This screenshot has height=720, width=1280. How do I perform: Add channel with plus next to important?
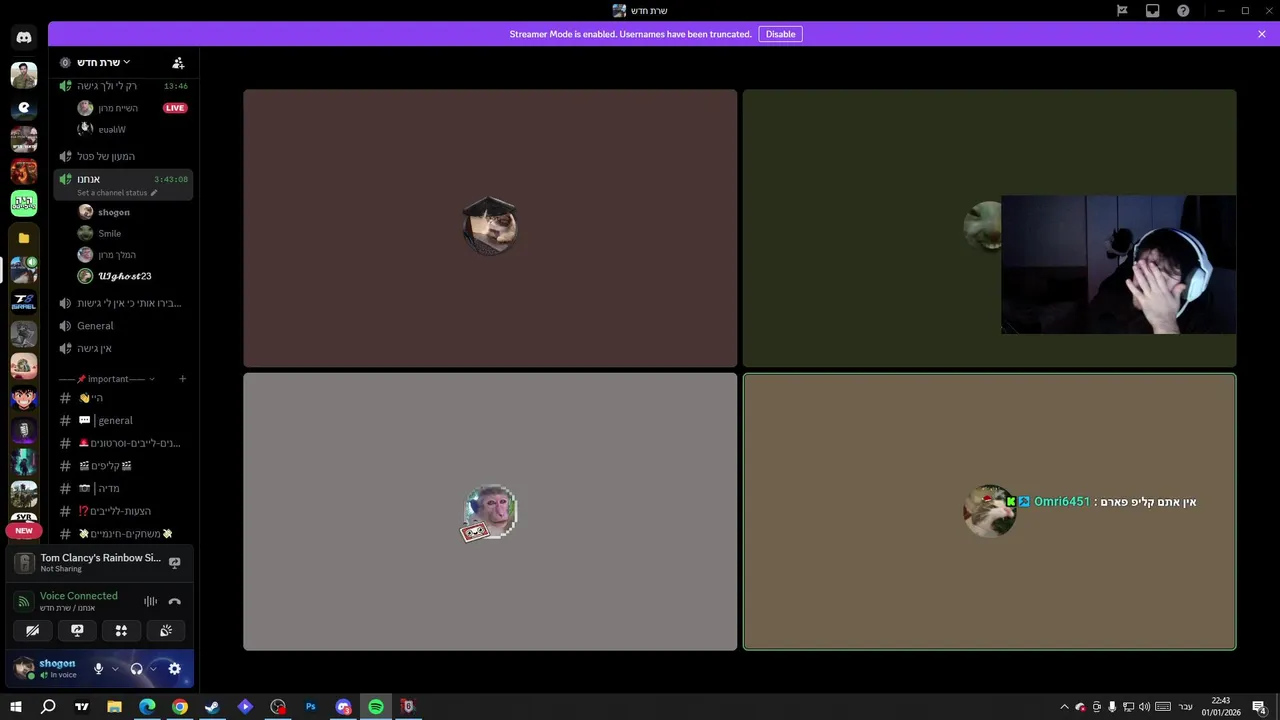coord(182,379)
